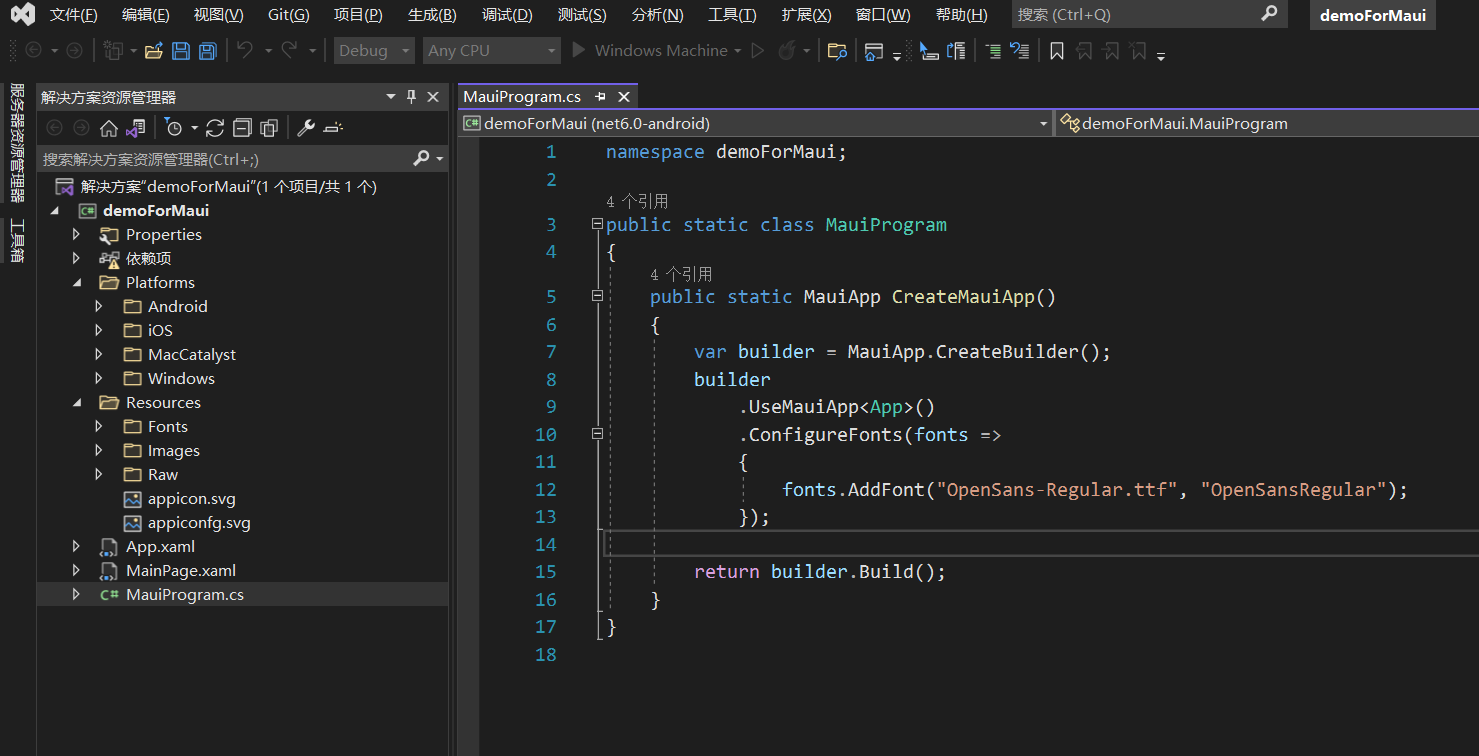Image resolution: width=1479 pixels, height=756 pixels.
Task: Click the wrench Properties icon in Solution Explorer
Action: point(306,128)
